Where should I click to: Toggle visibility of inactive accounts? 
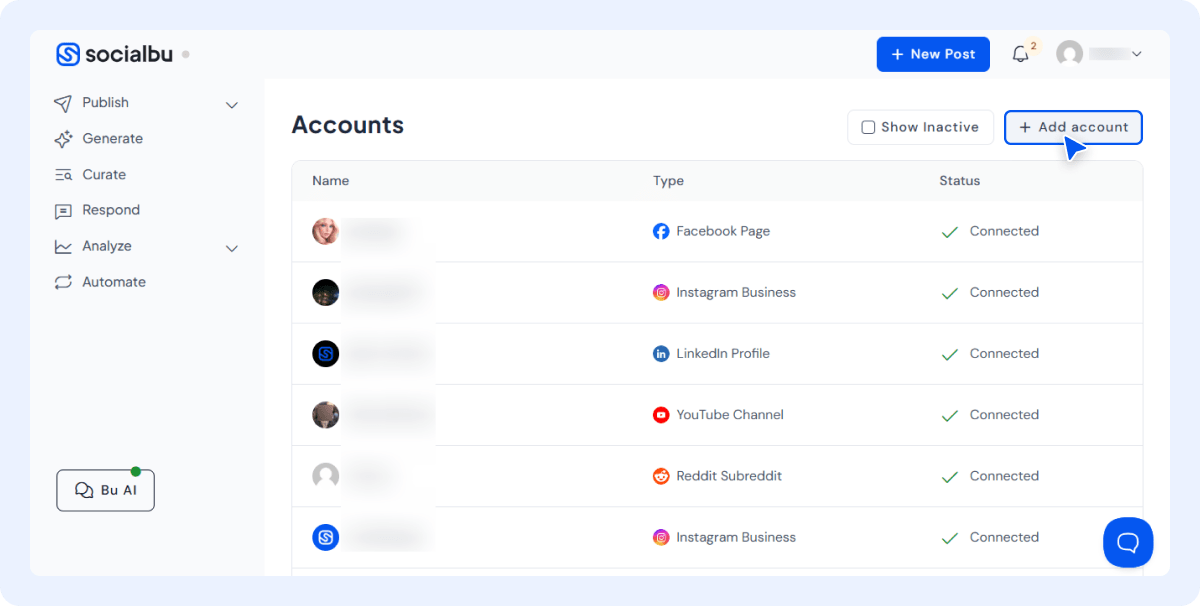coord(919,127)
